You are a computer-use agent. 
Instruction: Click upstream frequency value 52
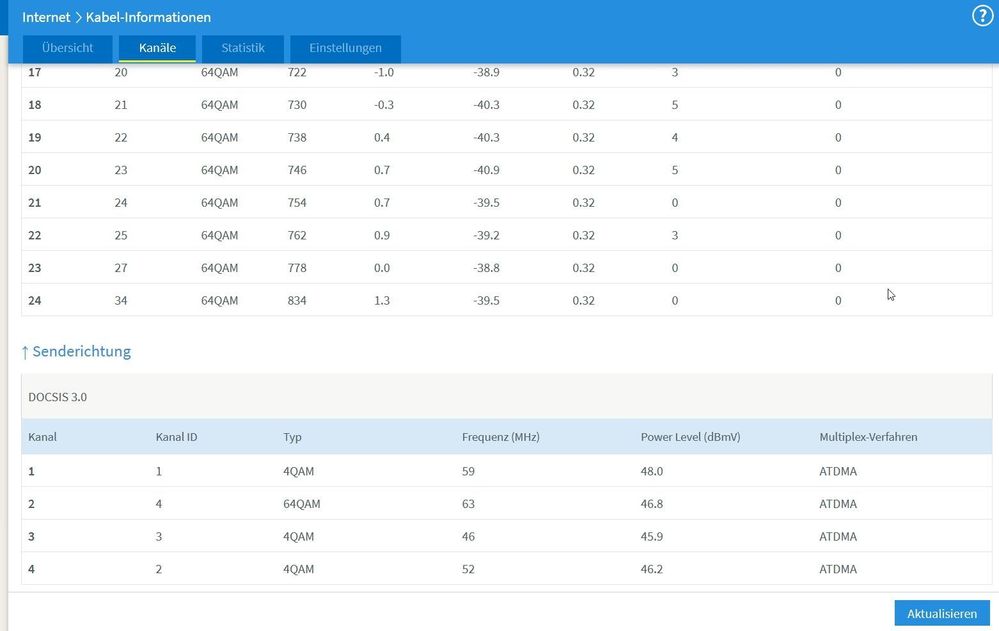click(x=468, y=569)
